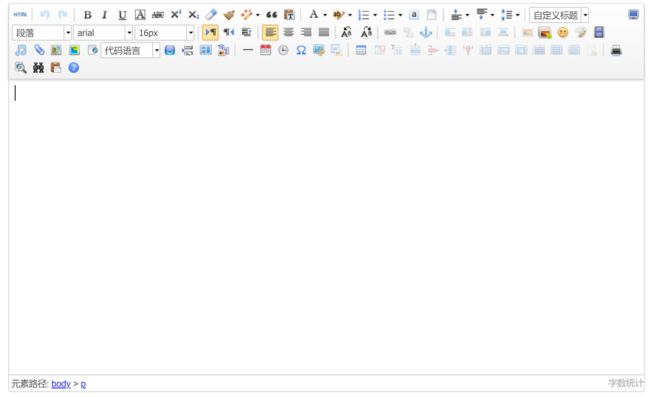Set right-to-left text direction
The height and width of the screenshot is (397, 650).
point(229,32)
